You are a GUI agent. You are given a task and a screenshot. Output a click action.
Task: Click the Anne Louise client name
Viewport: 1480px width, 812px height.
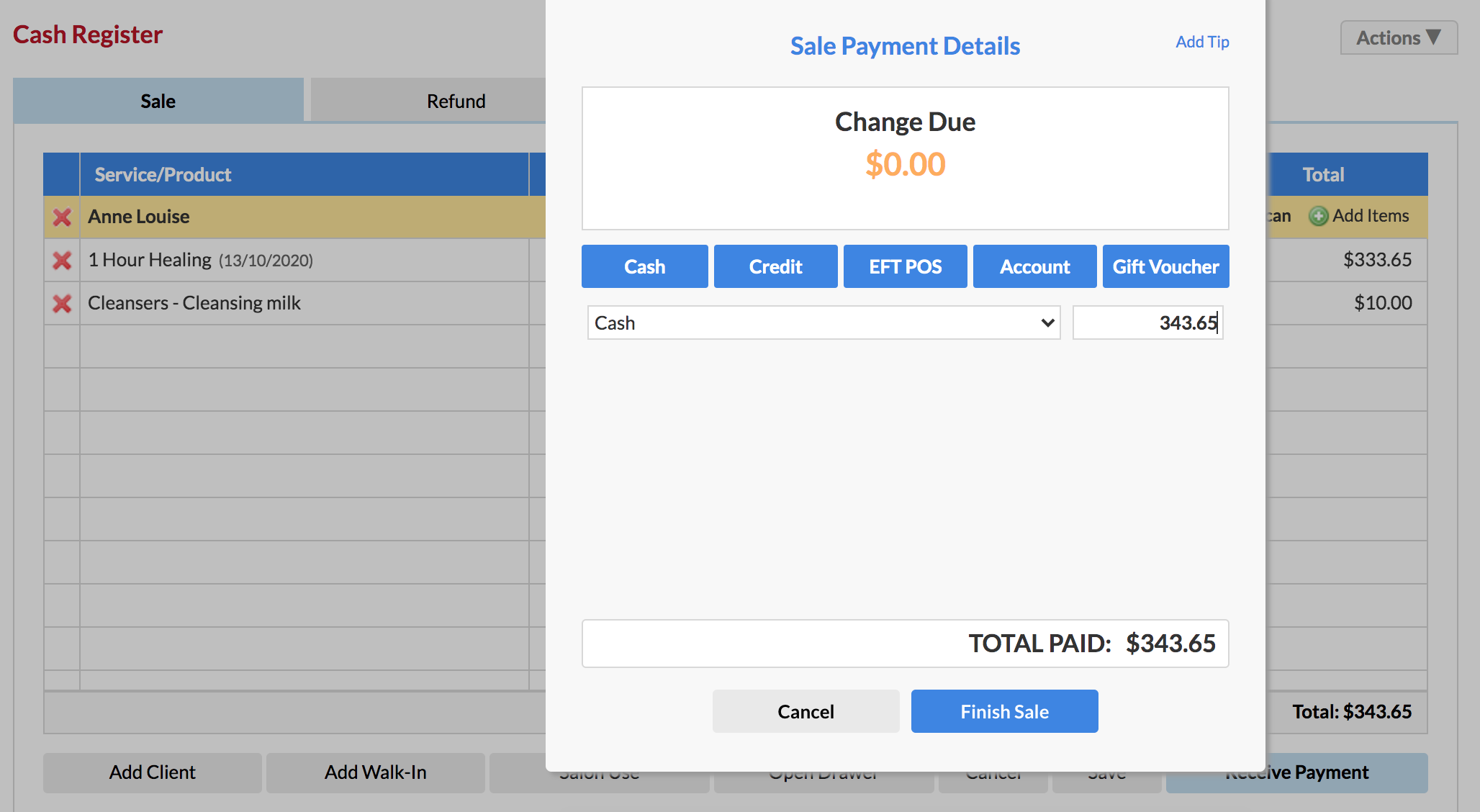[139, 217]
